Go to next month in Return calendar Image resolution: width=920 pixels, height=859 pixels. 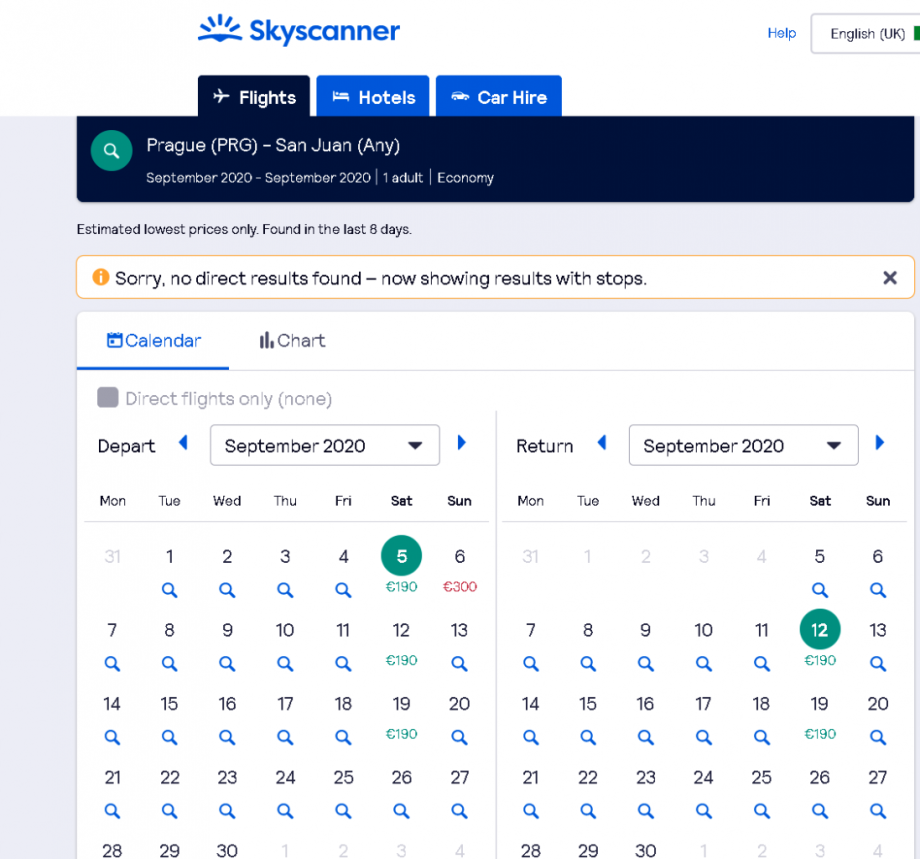[879, 443]
